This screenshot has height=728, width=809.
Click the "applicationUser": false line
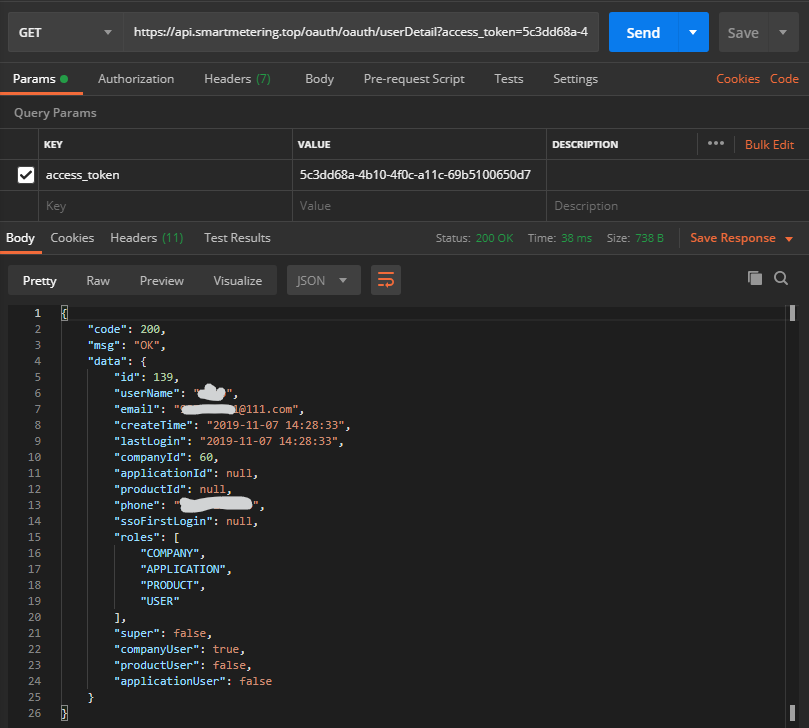pos(193,681)
